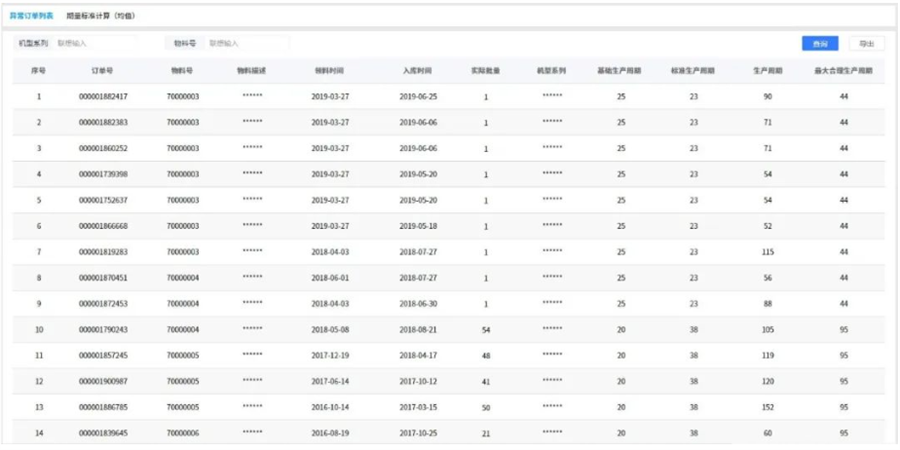This screenshot has width=900, height=450.
Task: Click order number 000001739398 row
Action: pos(102,174)
